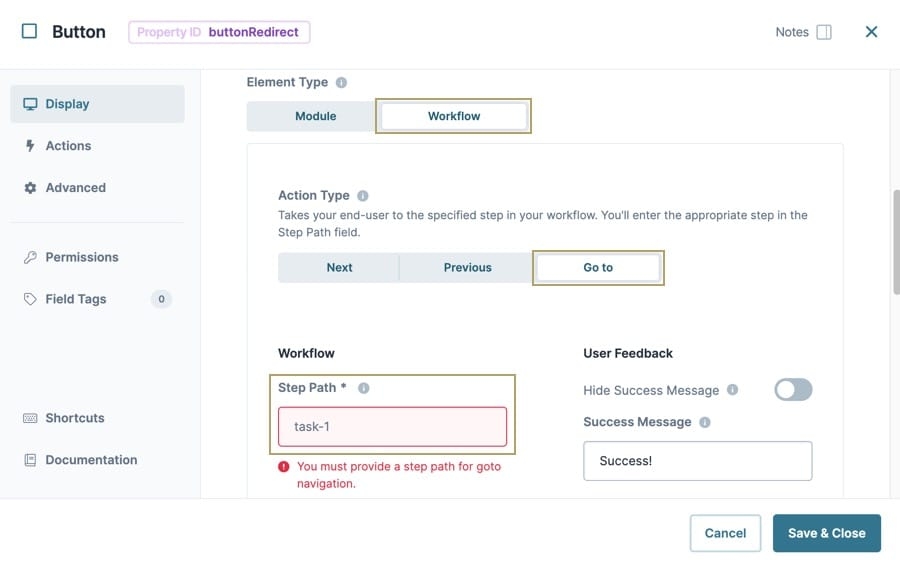Viewport: 900px width, 564px height.
Task: Choose the Next action type
Action: tap(339, 267)
